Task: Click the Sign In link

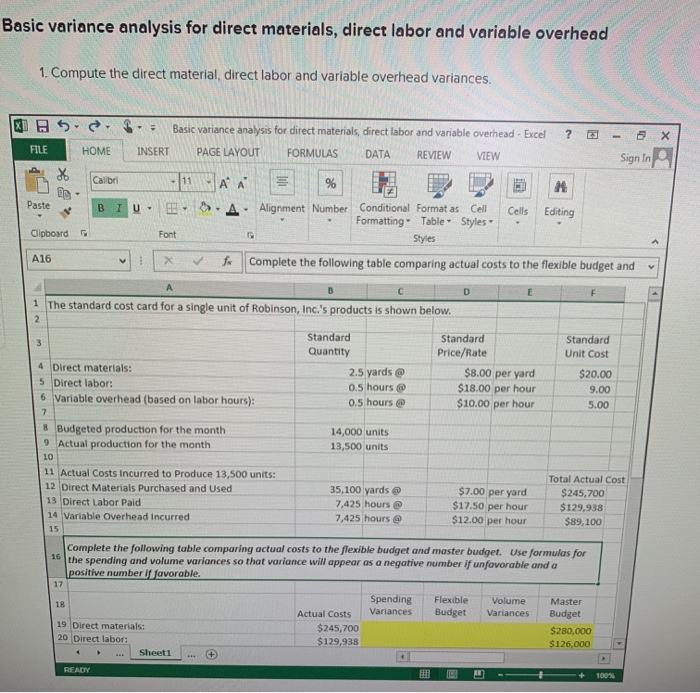Action: [x=635, y=158]
